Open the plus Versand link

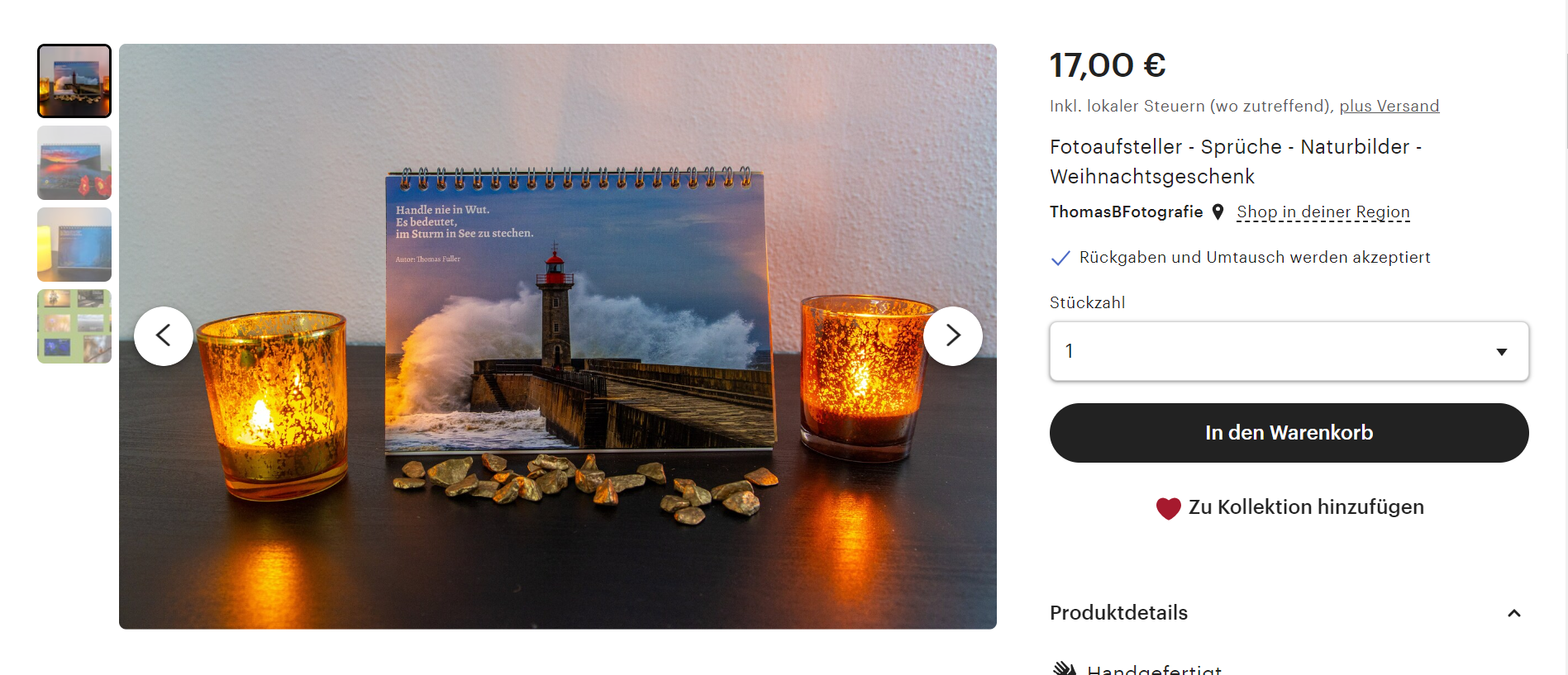pyautogui.click(x=1389, y=106)
